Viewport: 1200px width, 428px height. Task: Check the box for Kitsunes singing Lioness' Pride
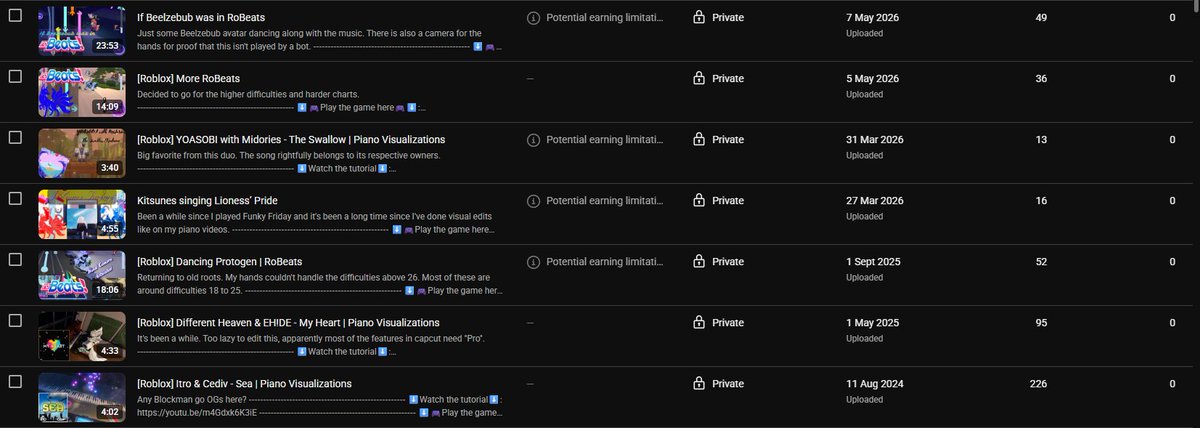[x=15, y=199]
